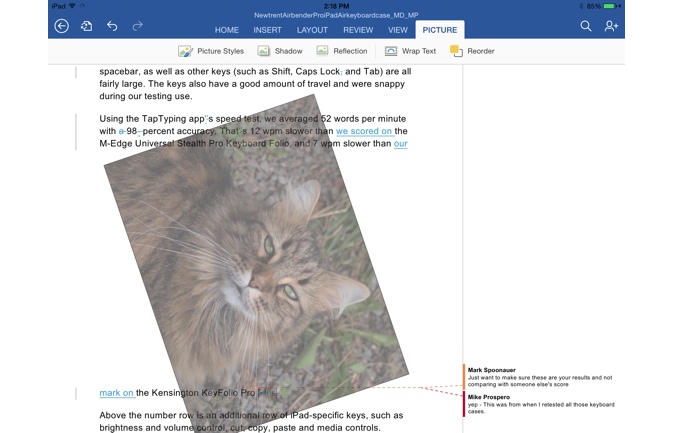The height and width of the screenshot is (433, 673).
Task: Open the Reflection options label
Action: coord(350,51)
